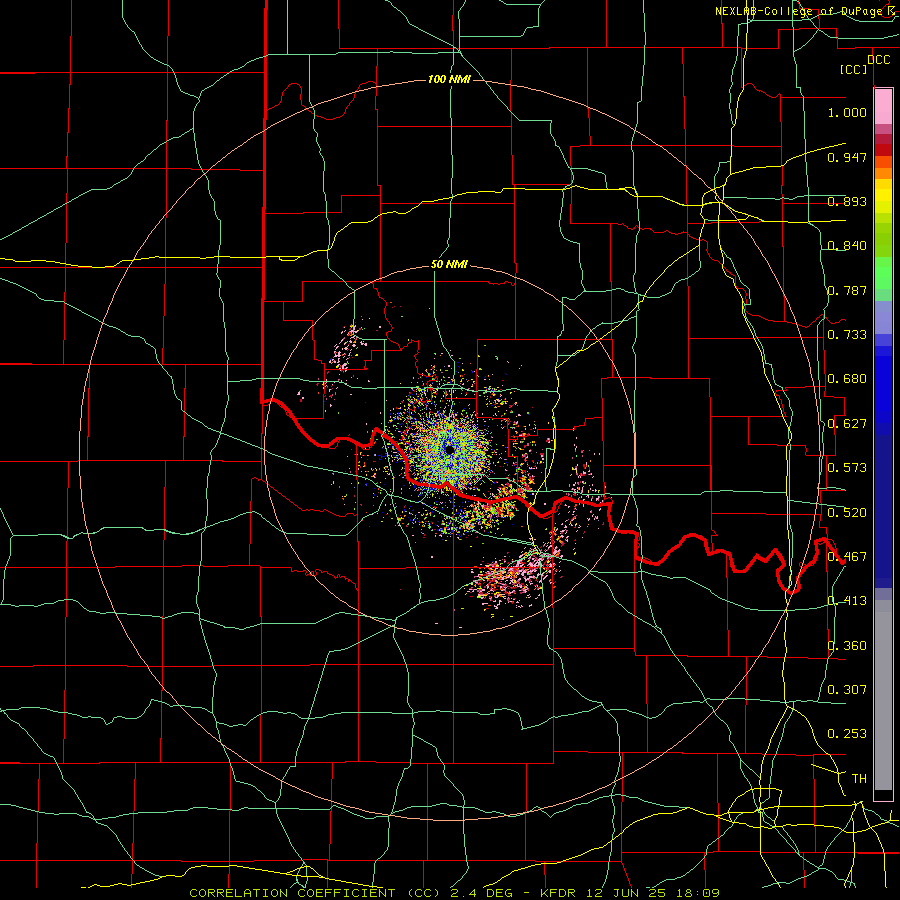Select the 0.787 legend value

tap(847, 290)
